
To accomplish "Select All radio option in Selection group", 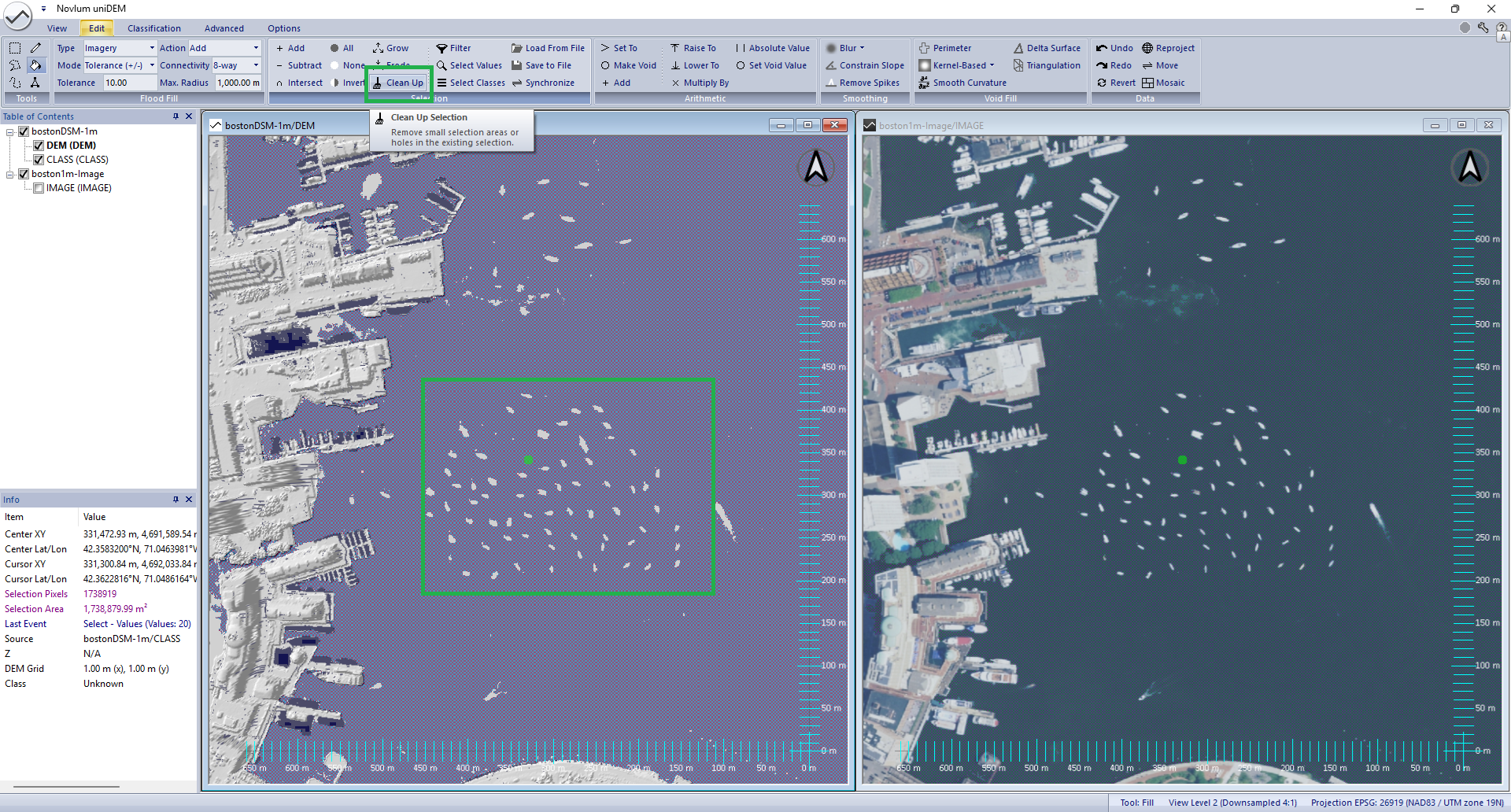I will point(342,48).
